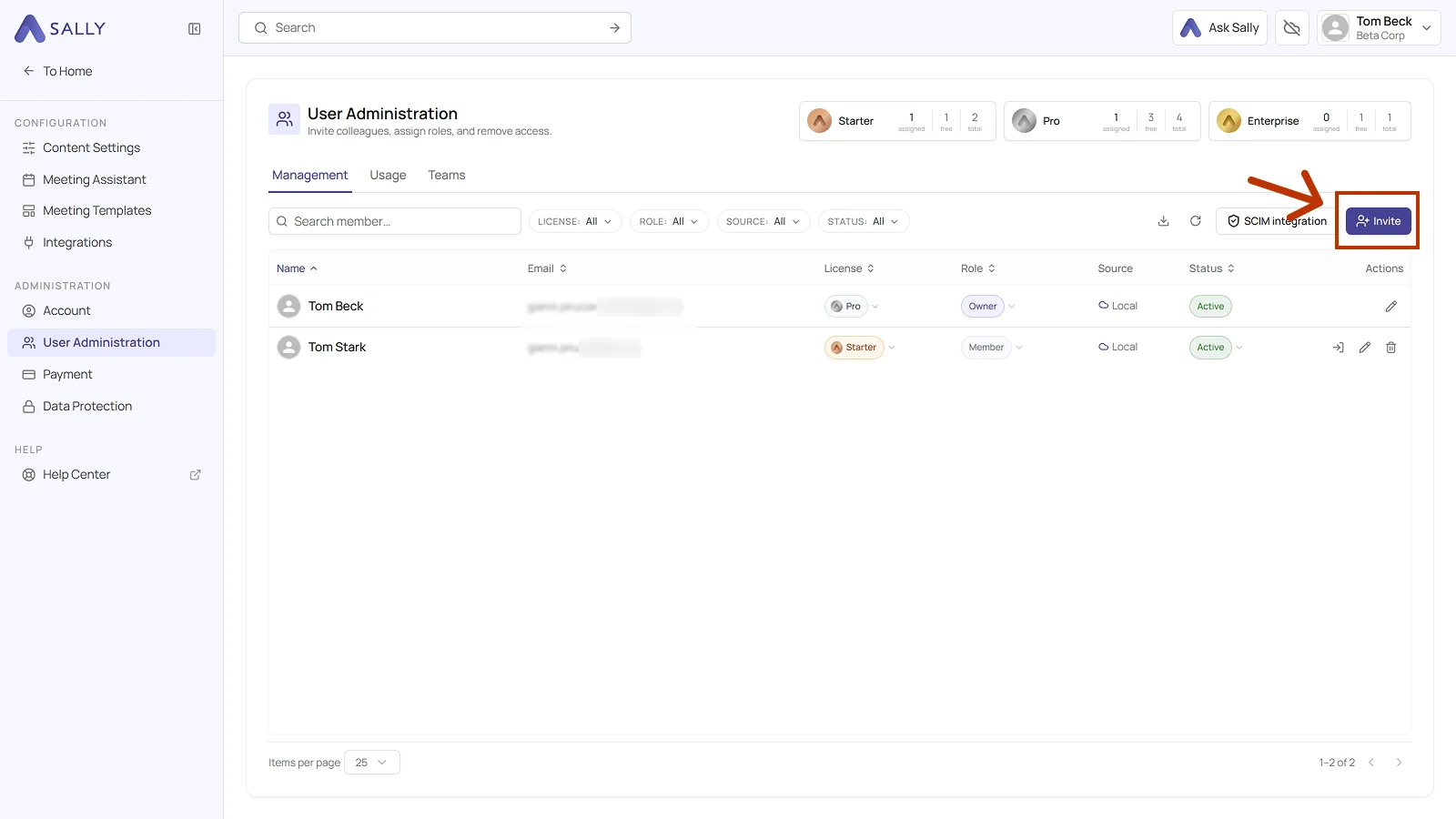Edit Tom Stark with pencil icon

(x=1364, y=348)
